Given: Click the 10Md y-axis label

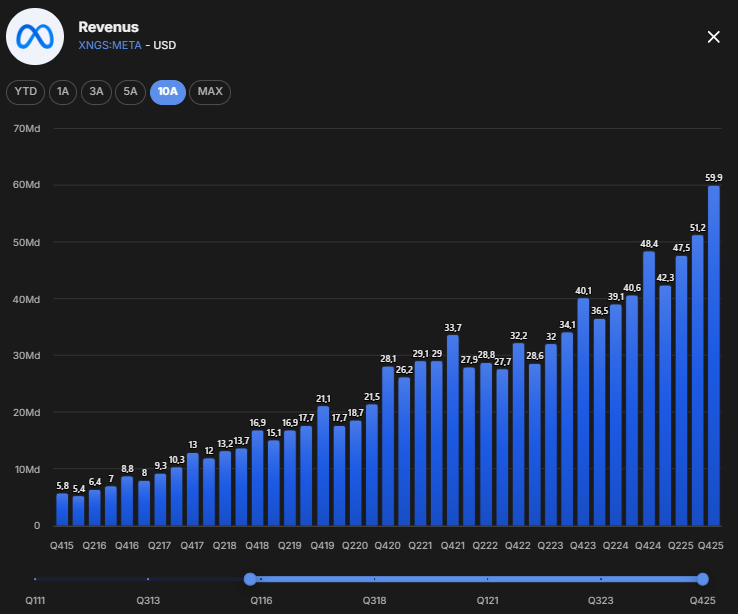Looking at the screenshot, I should pos(27,470).
